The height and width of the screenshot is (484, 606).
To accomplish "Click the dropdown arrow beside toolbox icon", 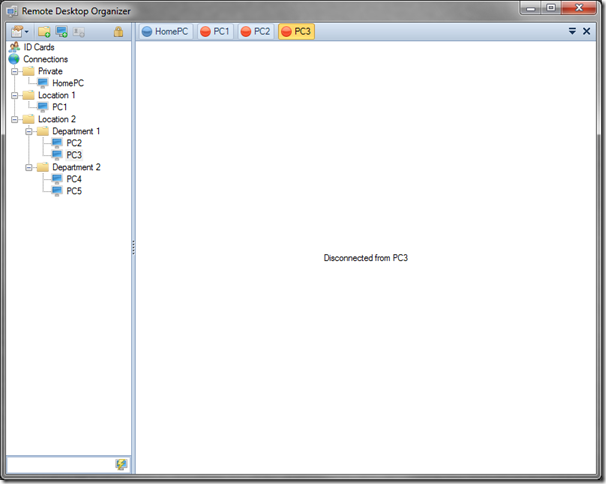I will [27, 32].
